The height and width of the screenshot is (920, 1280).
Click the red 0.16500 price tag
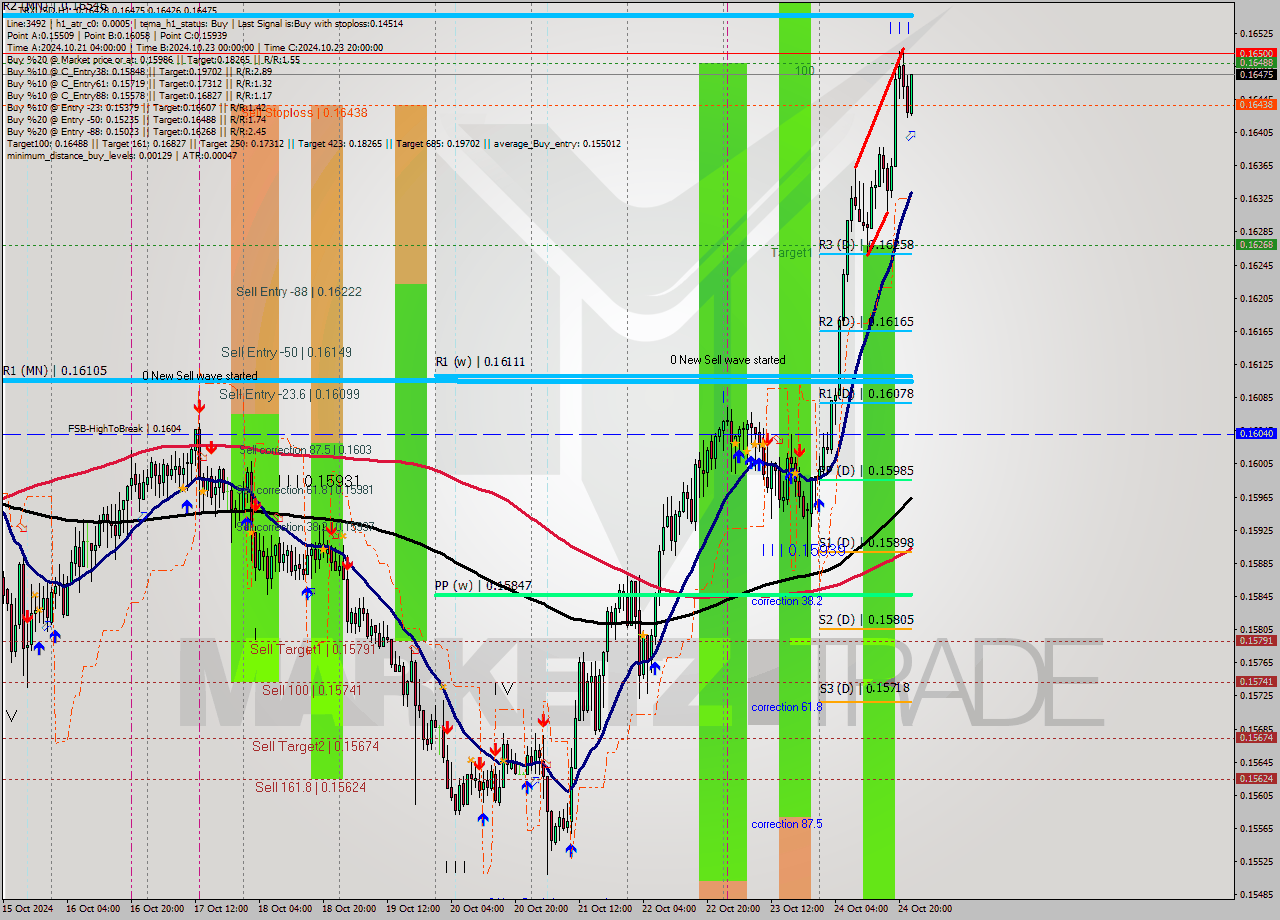[1256, 53]
